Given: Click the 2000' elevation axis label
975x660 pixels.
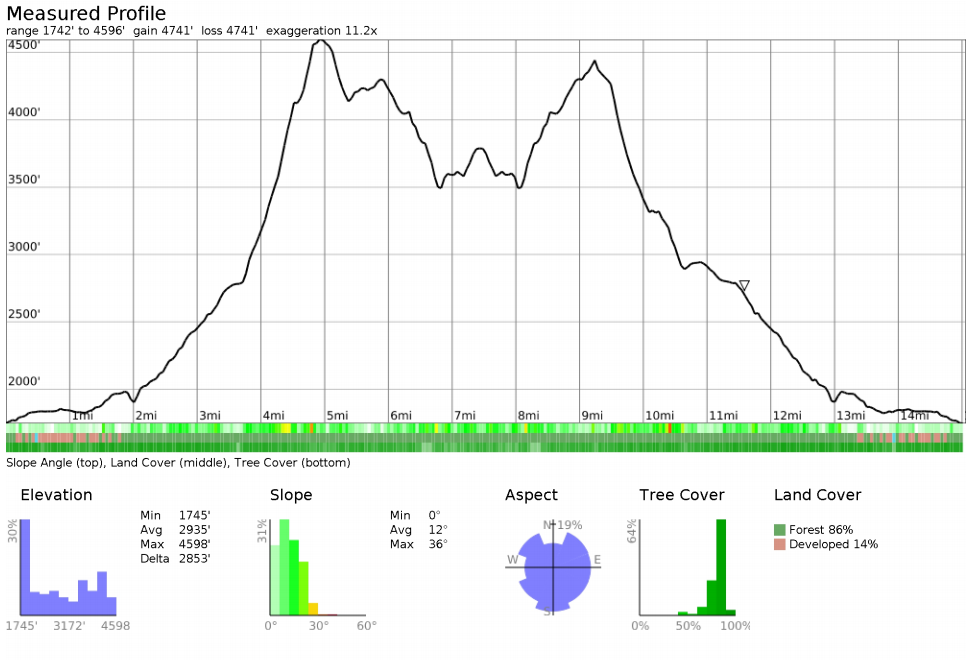Looking at the screenshot, I should [24, 381].
